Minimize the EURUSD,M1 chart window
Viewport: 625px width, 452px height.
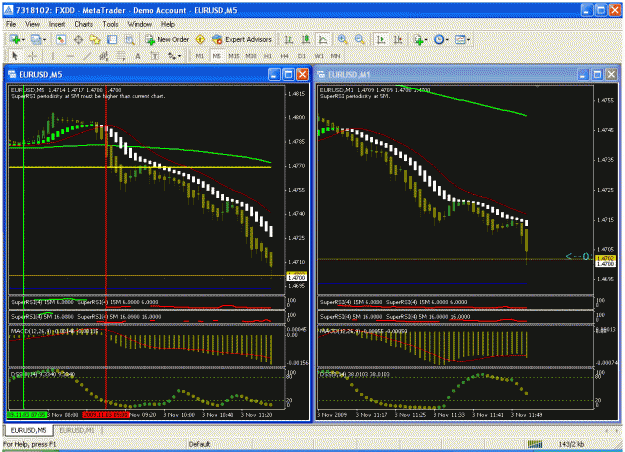tap(583, 75)
